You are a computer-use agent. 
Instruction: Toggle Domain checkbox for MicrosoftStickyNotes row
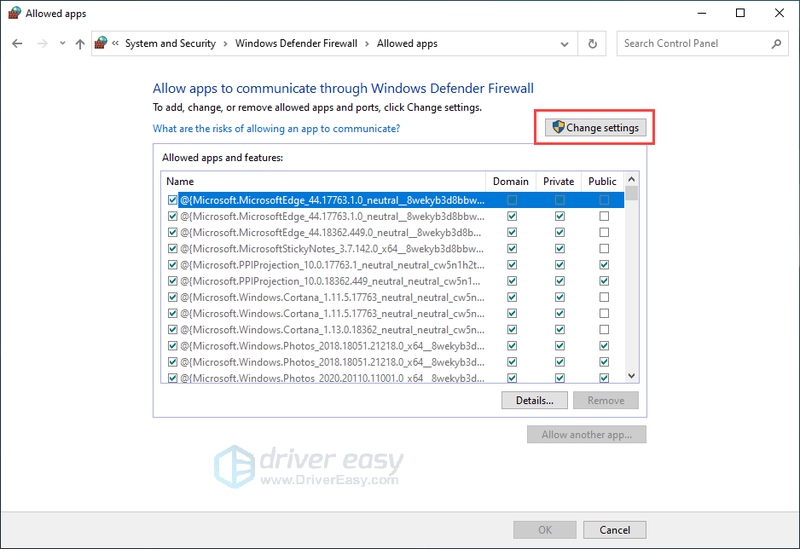coord(512,249)
